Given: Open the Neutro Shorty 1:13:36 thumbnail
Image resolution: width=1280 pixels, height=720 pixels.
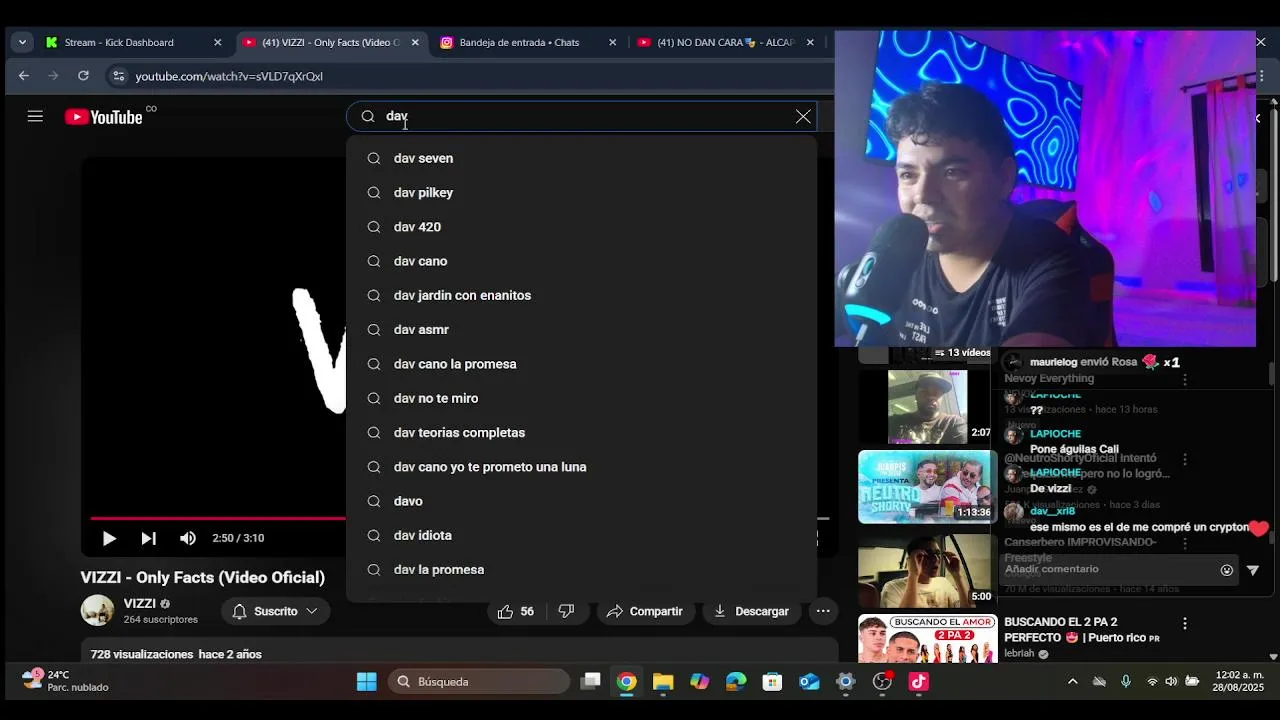Looking at the screenshot, I should point(927,487).
